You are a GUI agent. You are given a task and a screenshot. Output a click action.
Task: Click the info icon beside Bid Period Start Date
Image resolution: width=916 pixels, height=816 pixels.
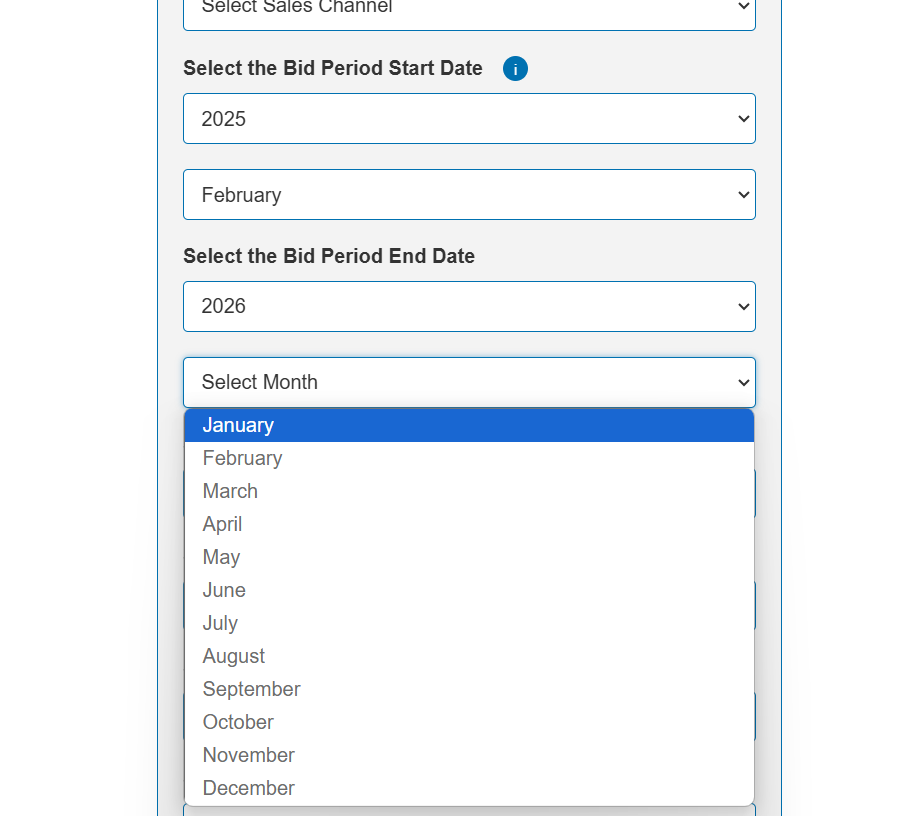[x=515, y=69]
